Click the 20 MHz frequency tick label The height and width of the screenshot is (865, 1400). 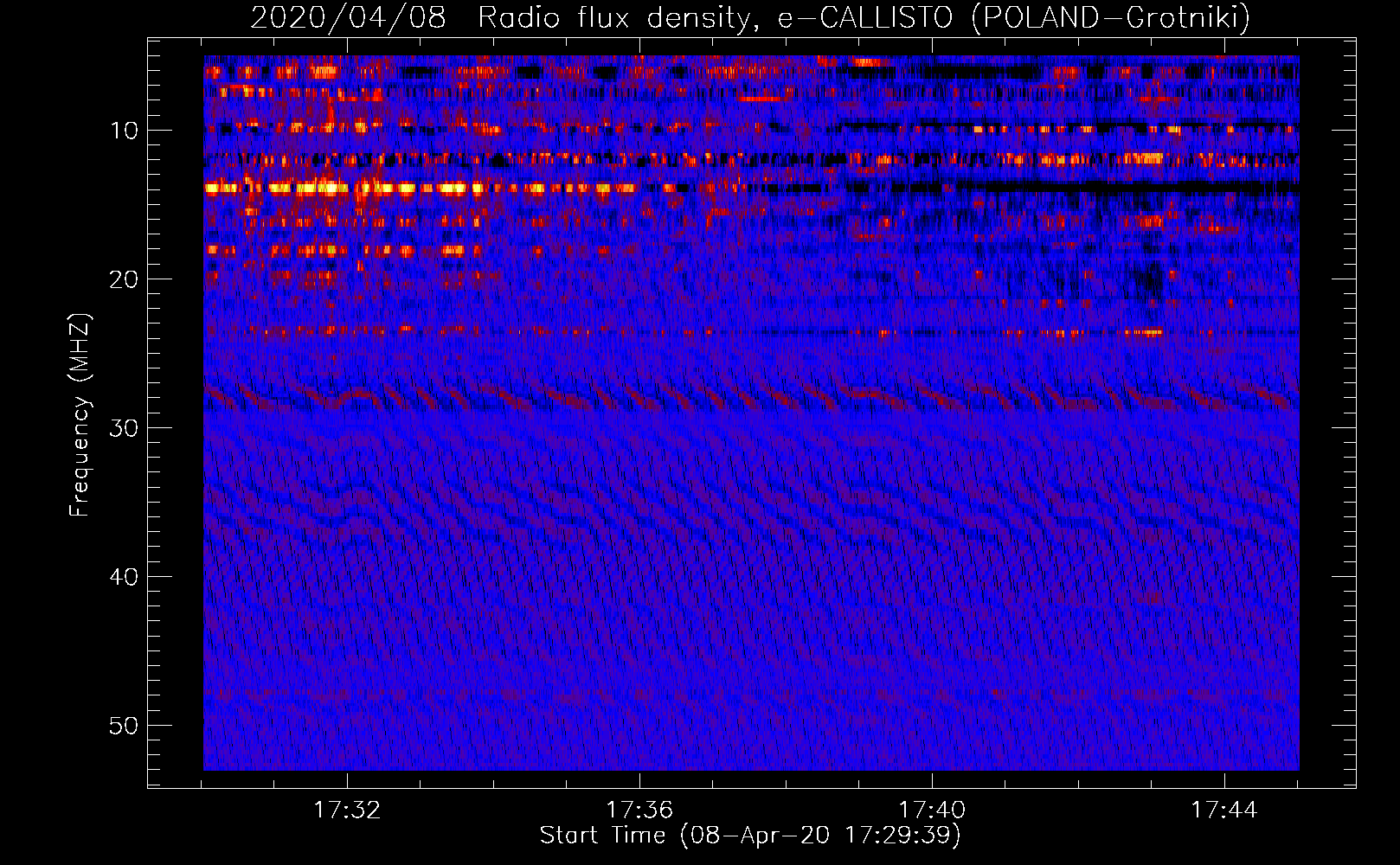coord(125,279)
